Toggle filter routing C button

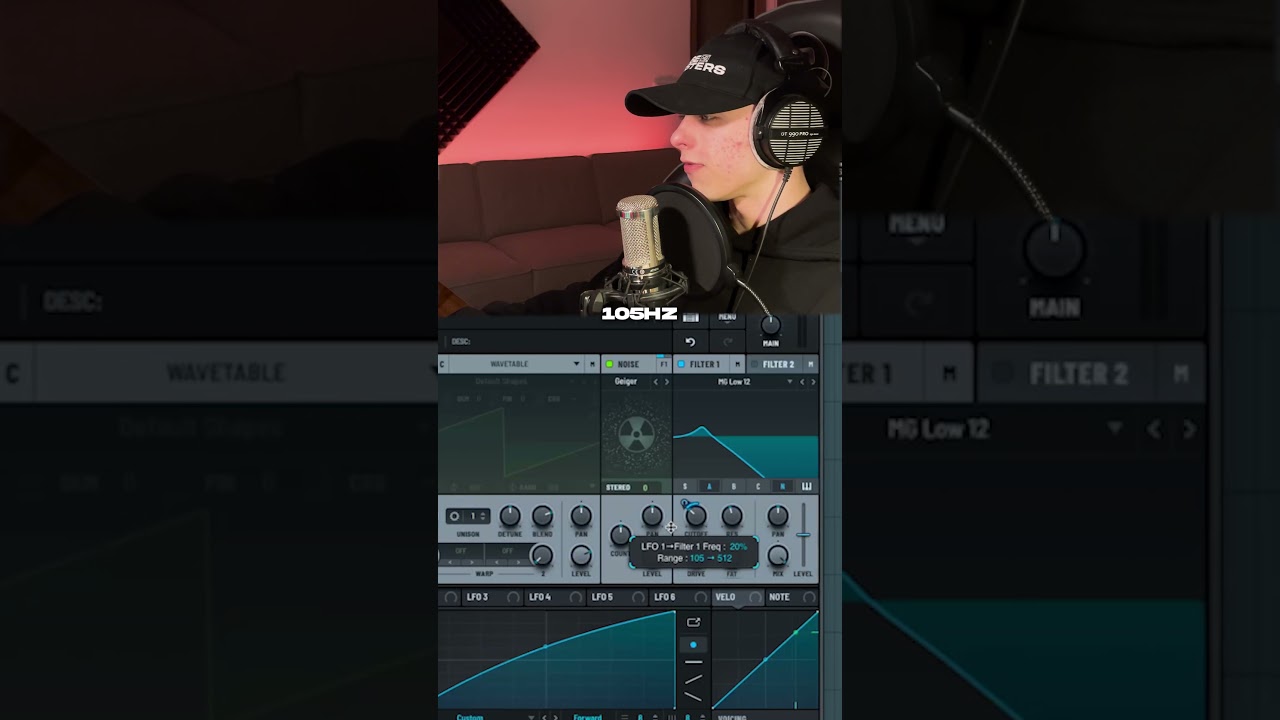(758, 487)
